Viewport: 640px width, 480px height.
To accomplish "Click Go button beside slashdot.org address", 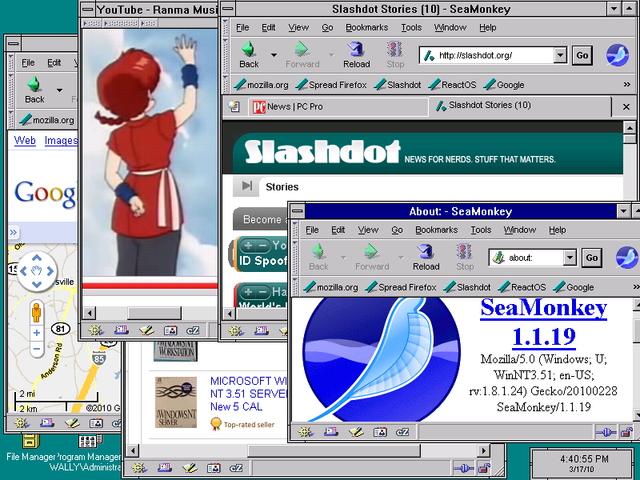I will pyautogui.click(x=582, y=55).
